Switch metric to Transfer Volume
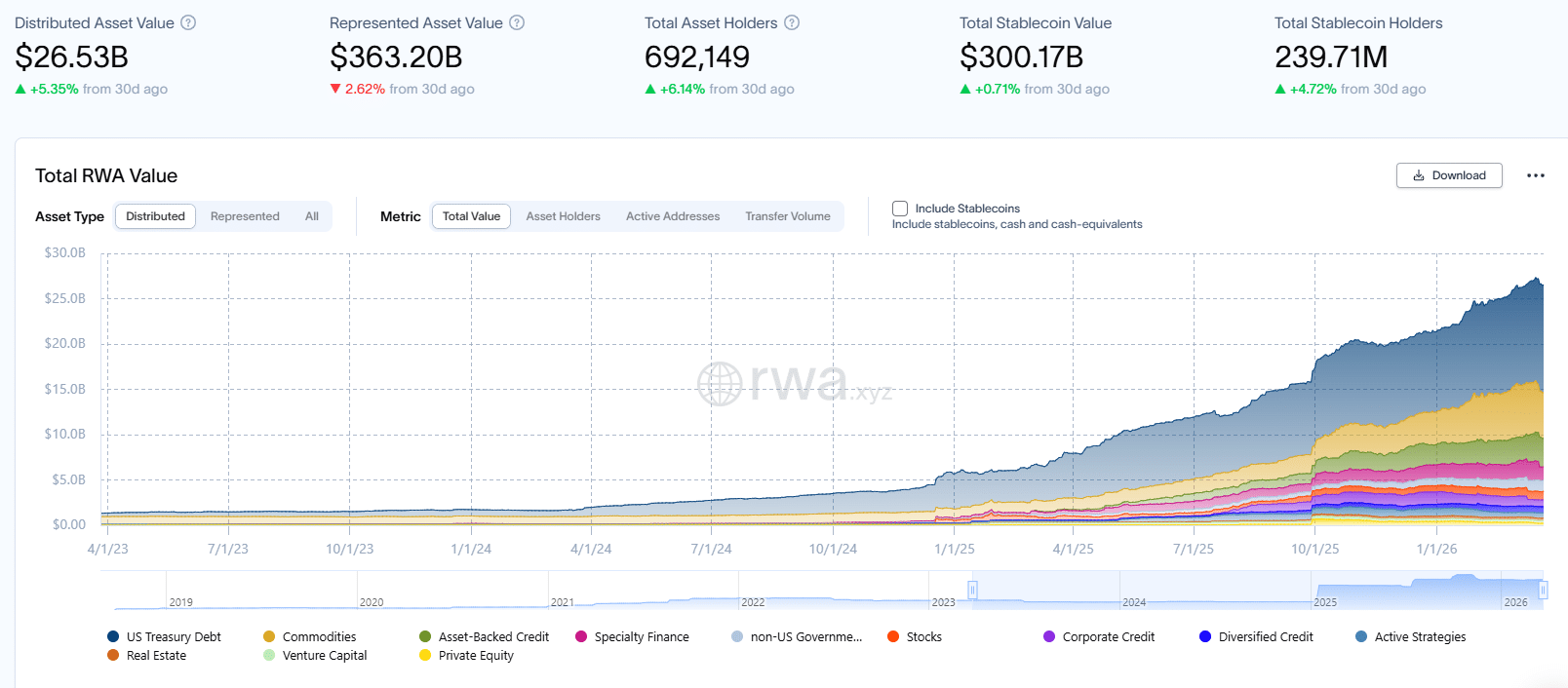The height and width of the screenshot is (688, 1568). [788, 216]
